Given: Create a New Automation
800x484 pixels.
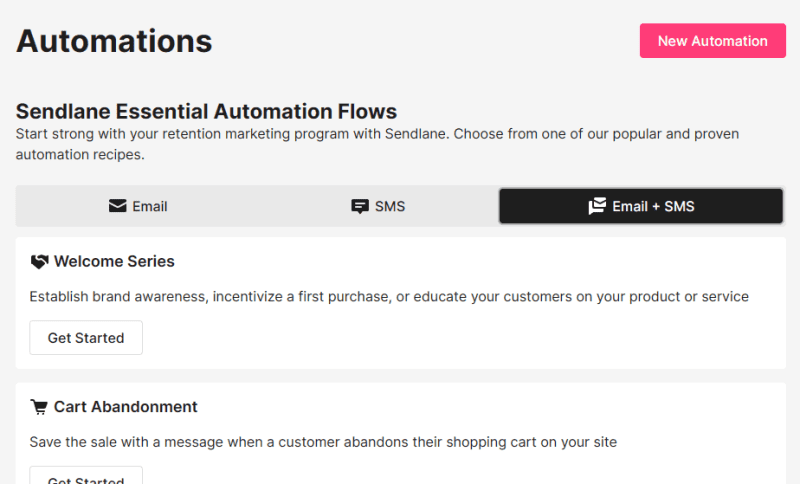Looking at the screenshot, I should click(712, 41).
